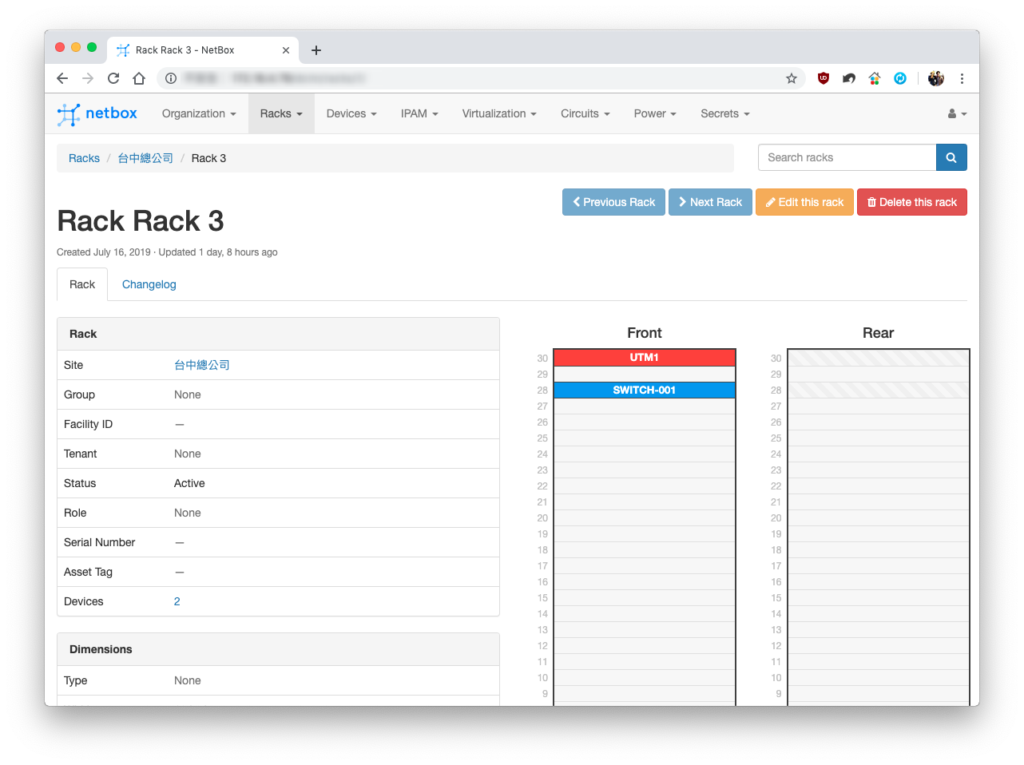Click the NetBox logo
Viewport: 1024px width, 765px height.
(x=97, y=114)
